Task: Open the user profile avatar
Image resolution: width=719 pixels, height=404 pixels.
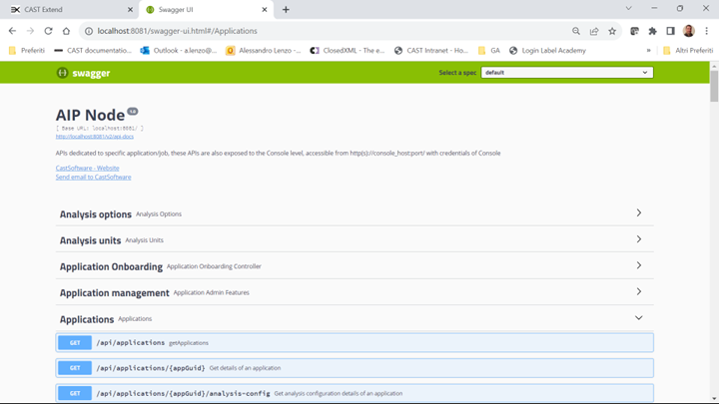Action: coord(689,31)
